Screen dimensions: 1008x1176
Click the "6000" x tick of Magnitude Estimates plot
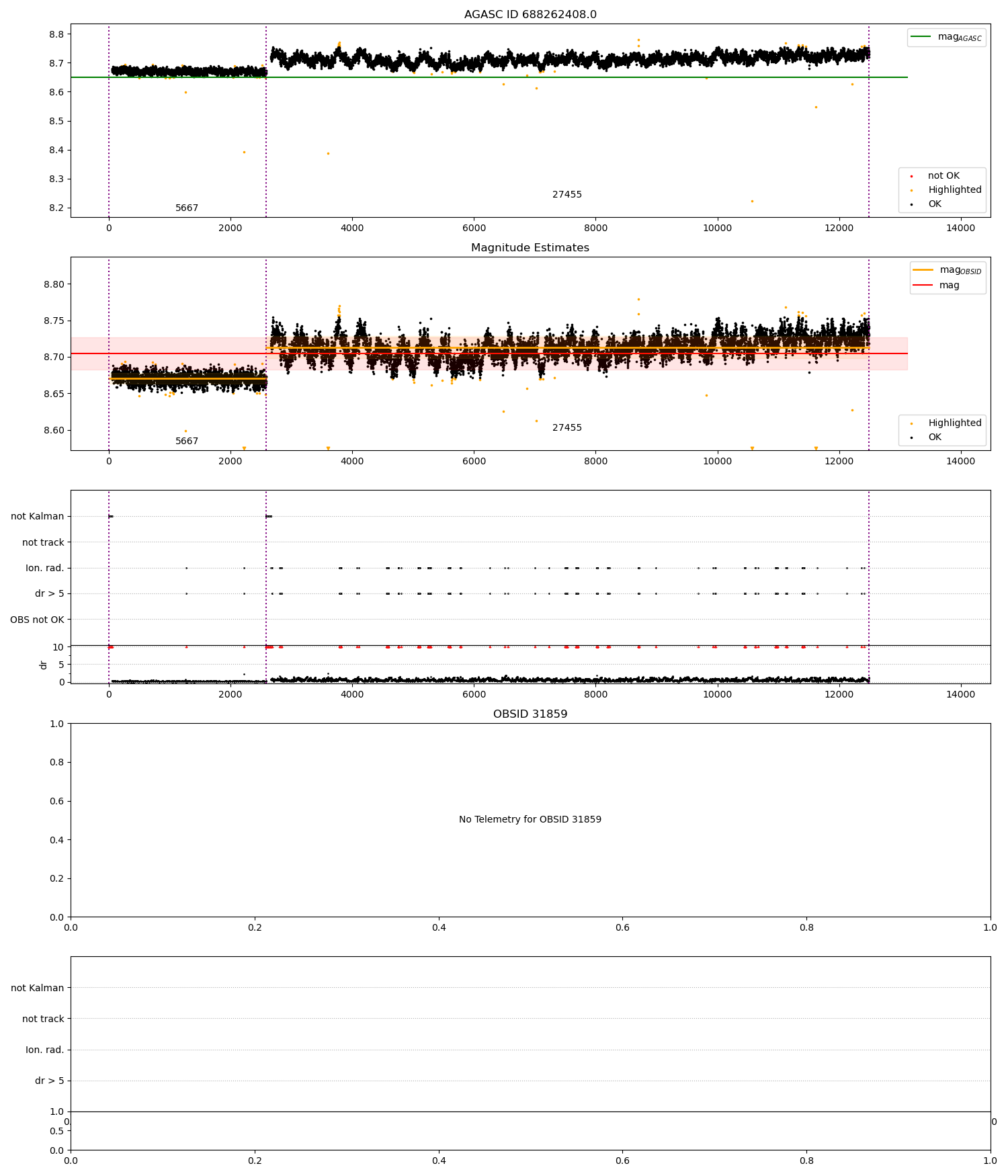click(x=474, y=461)
